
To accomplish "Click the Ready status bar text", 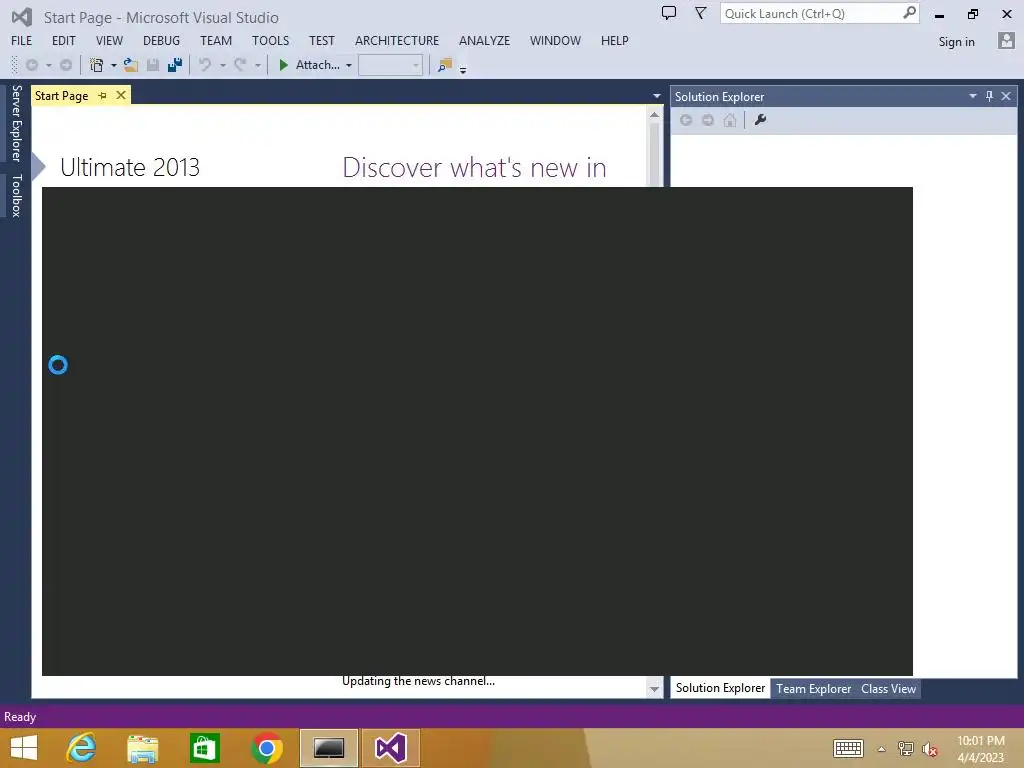I will pos(20,717).
